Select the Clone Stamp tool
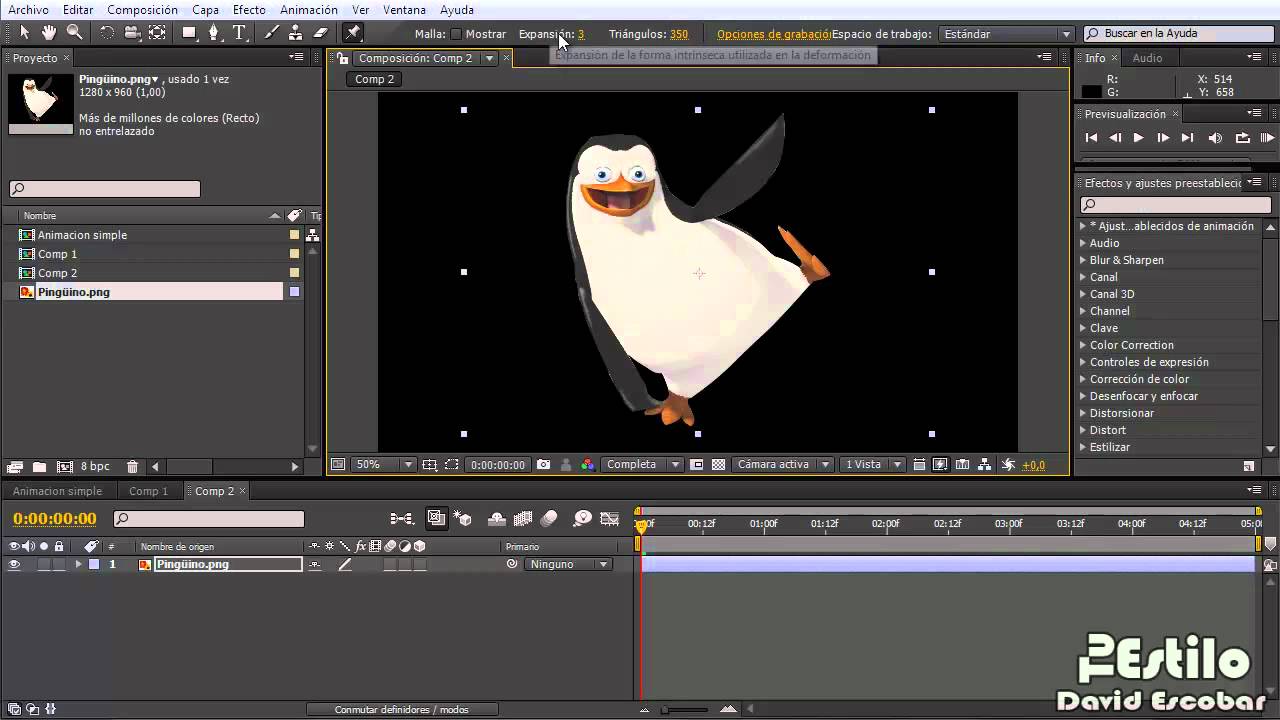 [x=296, y=33]
